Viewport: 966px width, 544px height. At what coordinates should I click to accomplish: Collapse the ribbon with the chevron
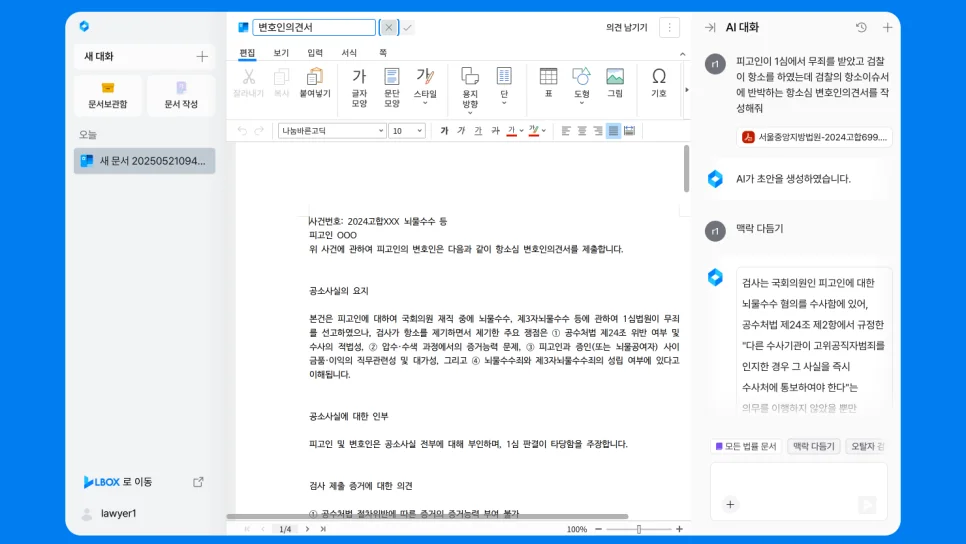coord(682,54)
